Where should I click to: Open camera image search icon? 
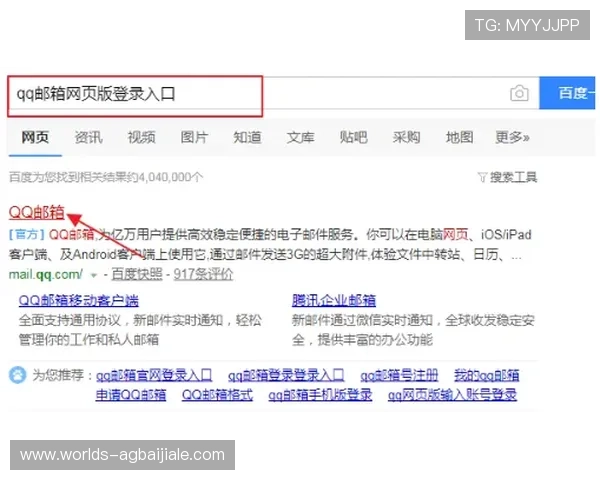pyautogui.click(x=519, y=93)
